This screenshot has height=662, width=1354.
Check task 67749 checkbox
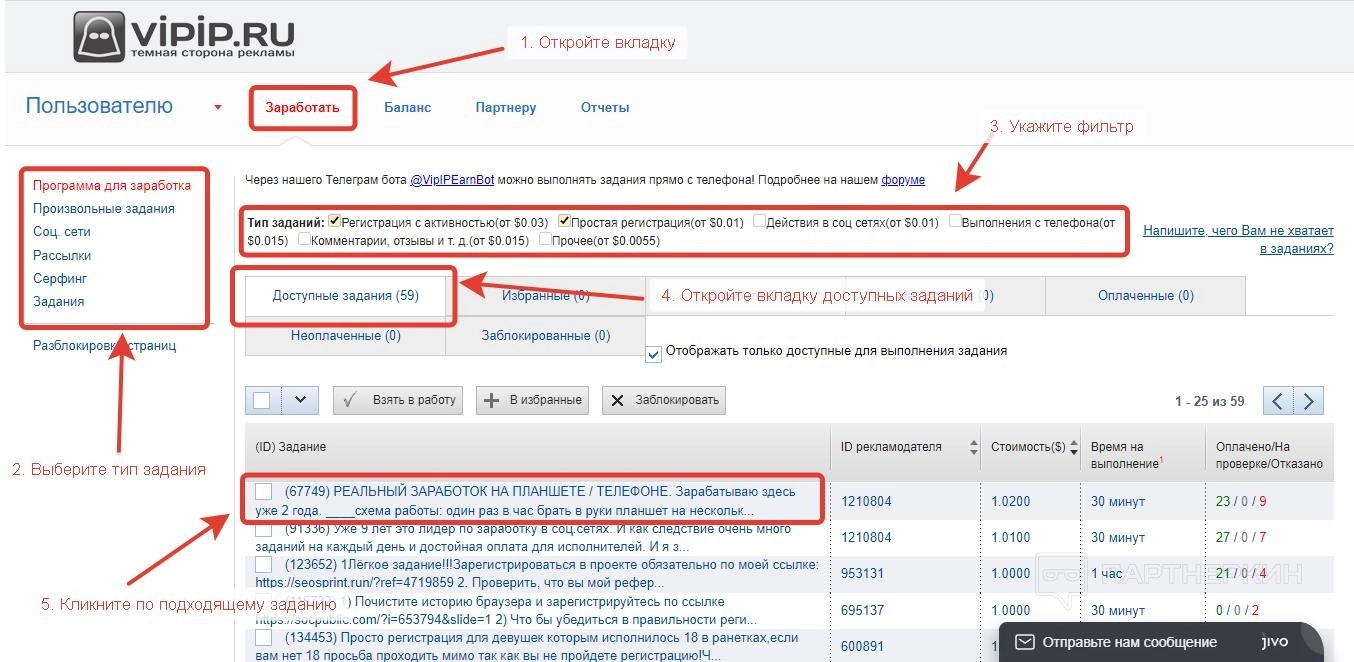[x=264, y=492]
